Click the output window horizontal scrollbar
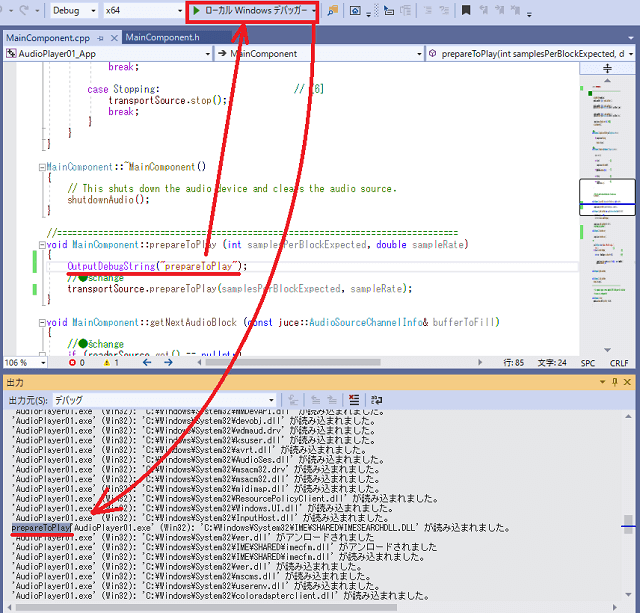This screenshot has height=613, width=640. coord(206,608)
